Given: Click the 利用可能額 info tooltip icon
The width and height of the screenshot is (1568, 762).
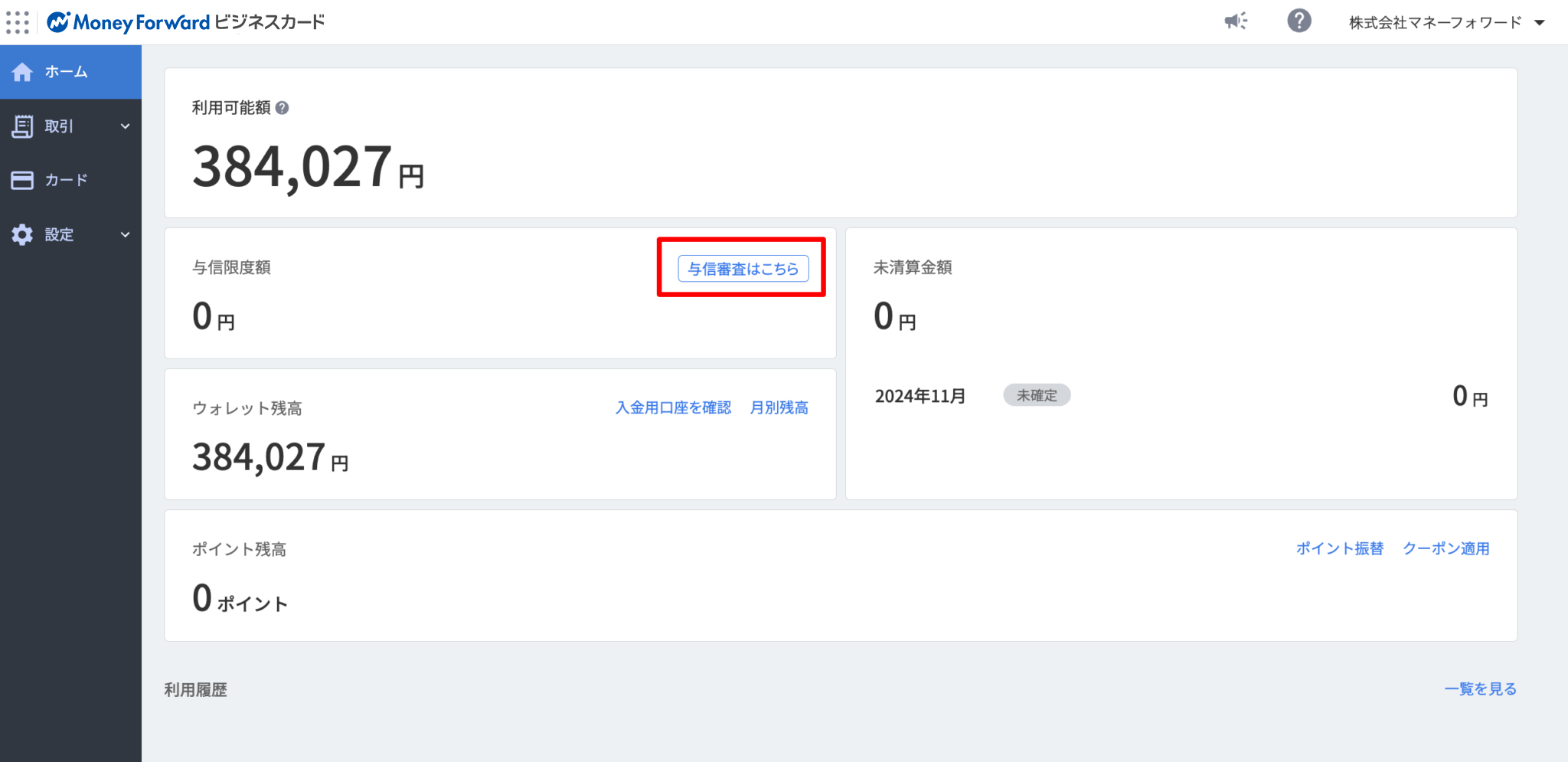Looking at the screenshot, I should point(282,108).
